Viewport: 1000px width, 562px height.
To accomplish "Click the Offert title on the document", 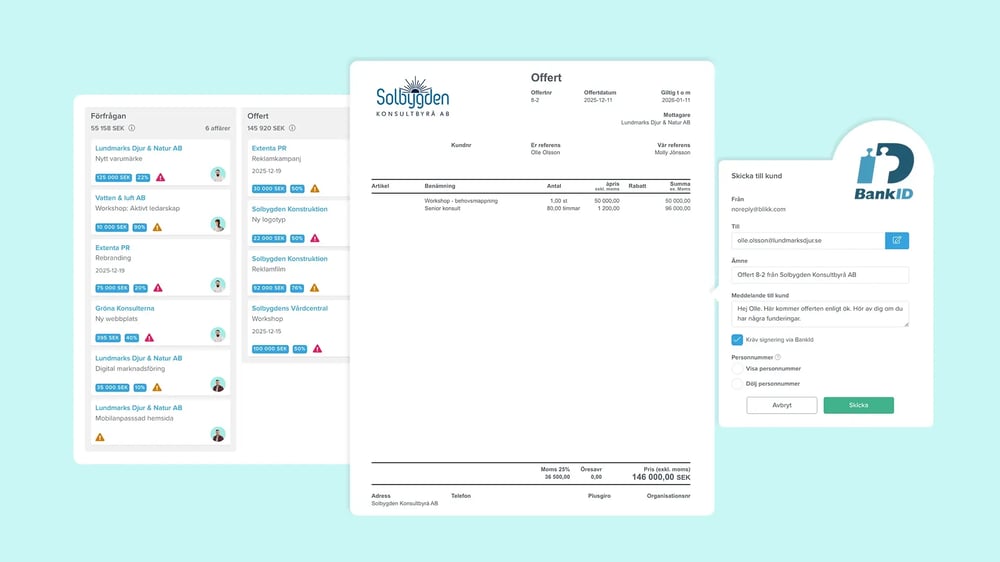I will [546, 78].
